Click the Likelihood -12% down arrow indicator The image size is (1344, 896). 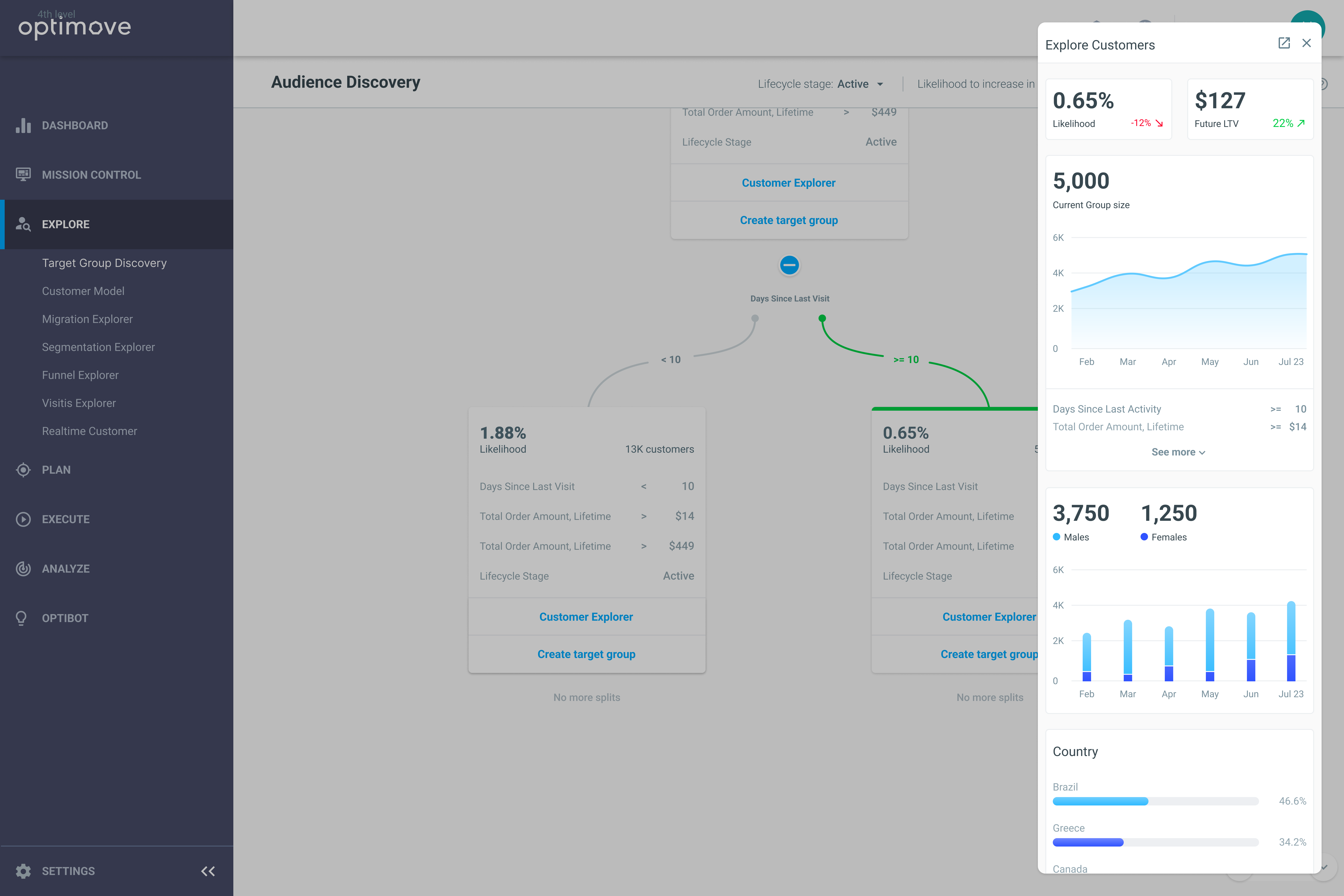1146,123
